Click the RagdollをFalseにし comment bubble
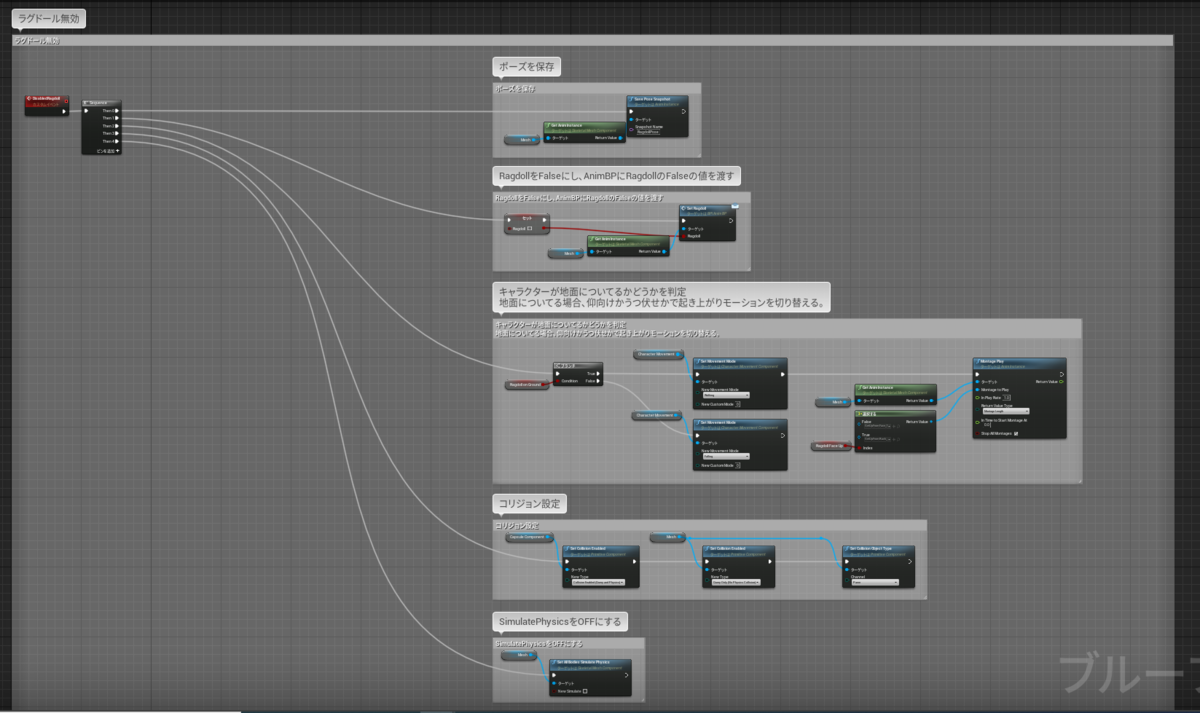 point(616,176)
